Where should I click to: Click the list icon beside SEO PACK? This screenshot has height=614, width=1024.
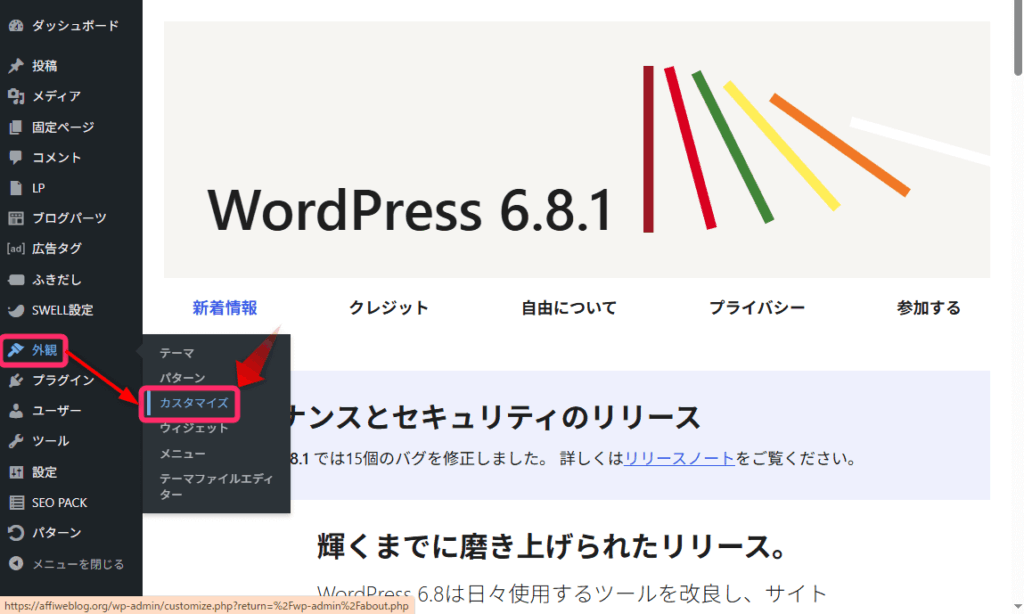pyautogui.click(x=16, y=503)
